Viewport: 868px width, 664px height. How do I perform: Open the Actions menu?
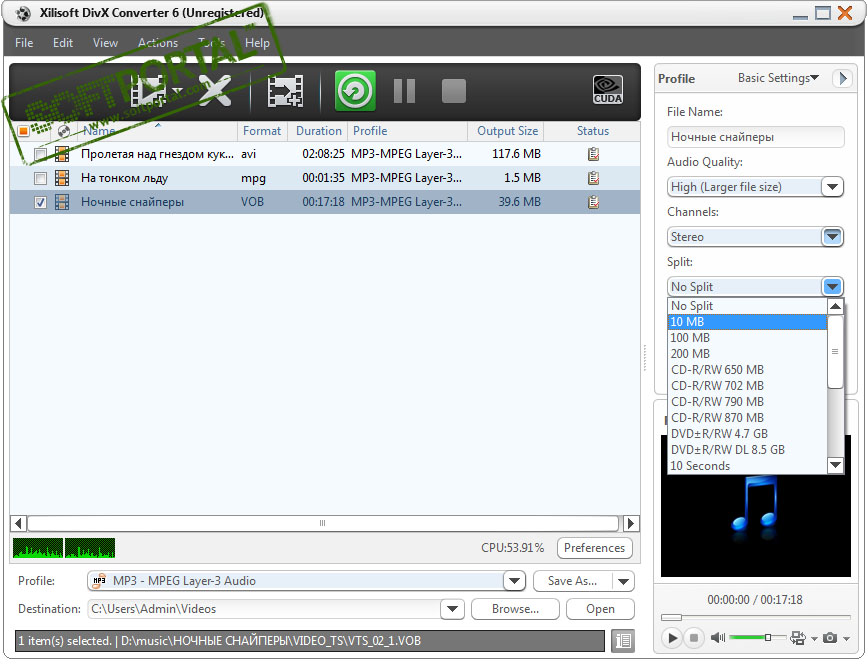coord(158,43)
